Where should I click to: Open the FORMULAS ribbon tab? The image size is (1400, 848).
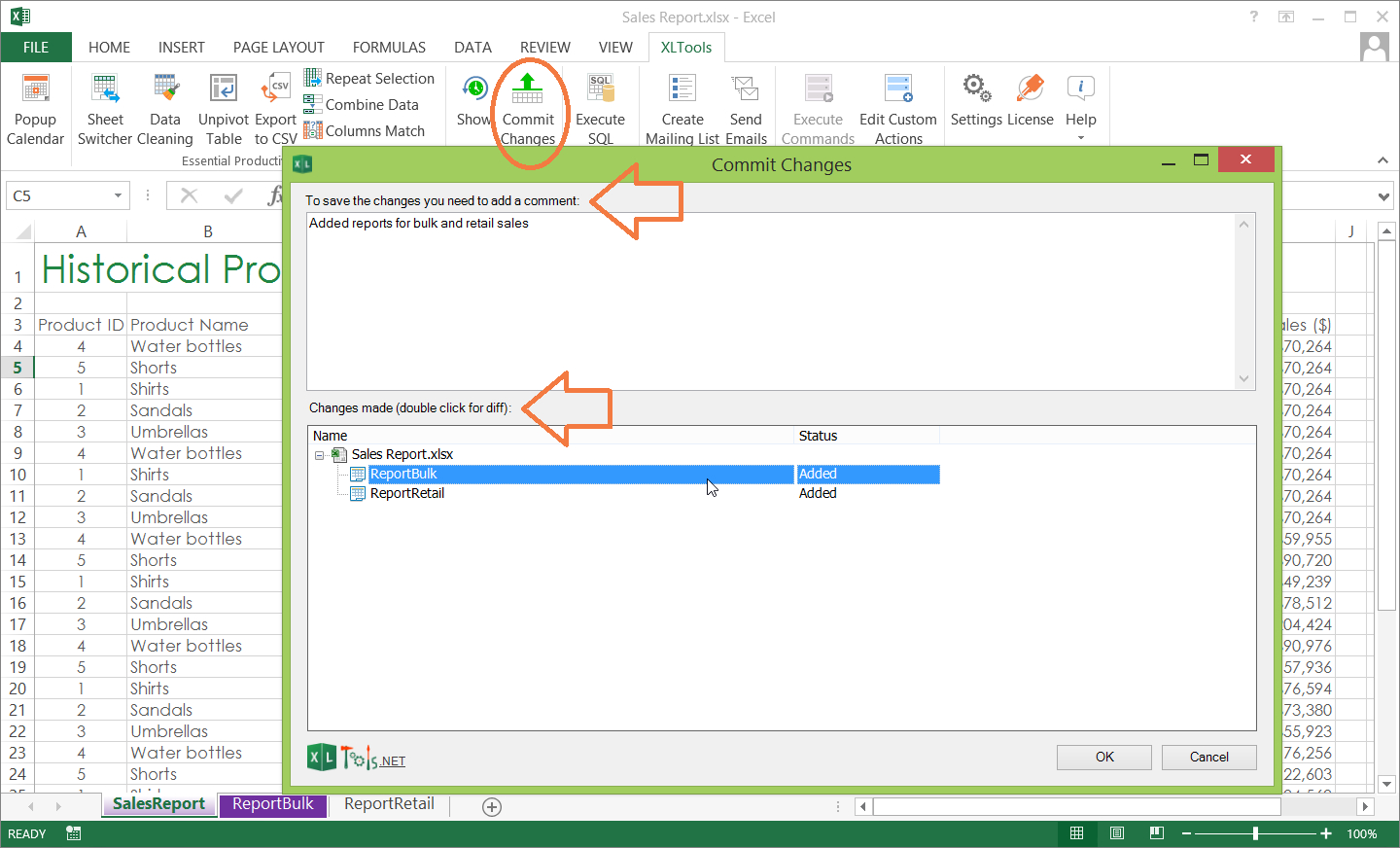[389, 48]
